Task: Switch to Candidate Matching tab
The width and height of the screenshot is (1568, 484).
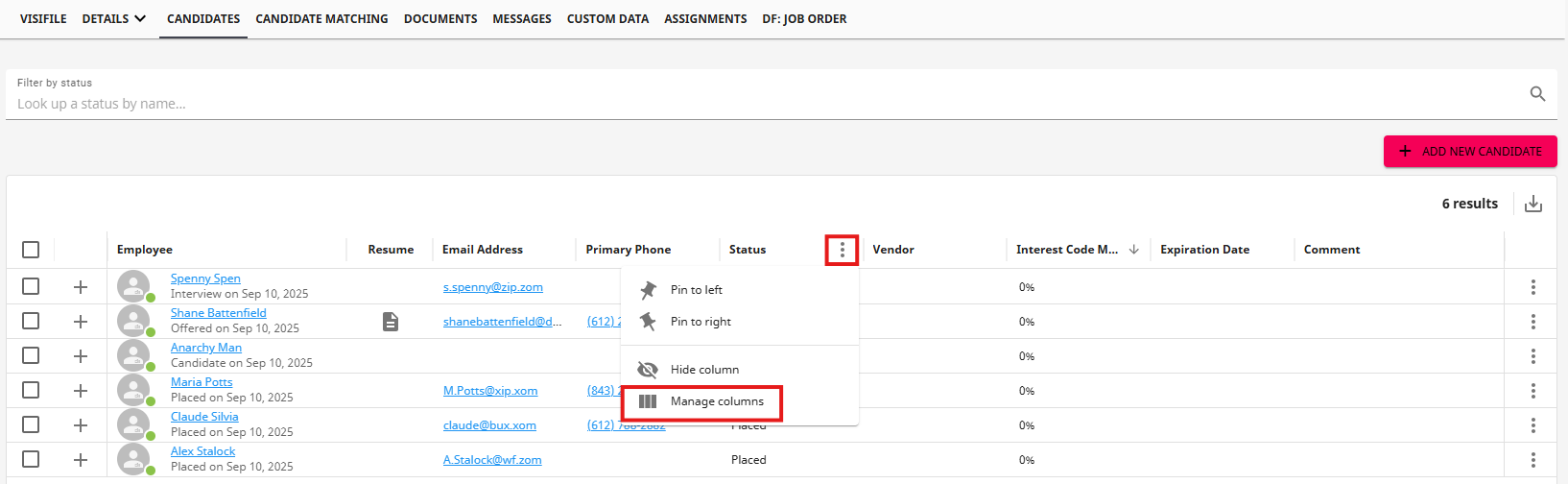Action: (x=321, y=18)
